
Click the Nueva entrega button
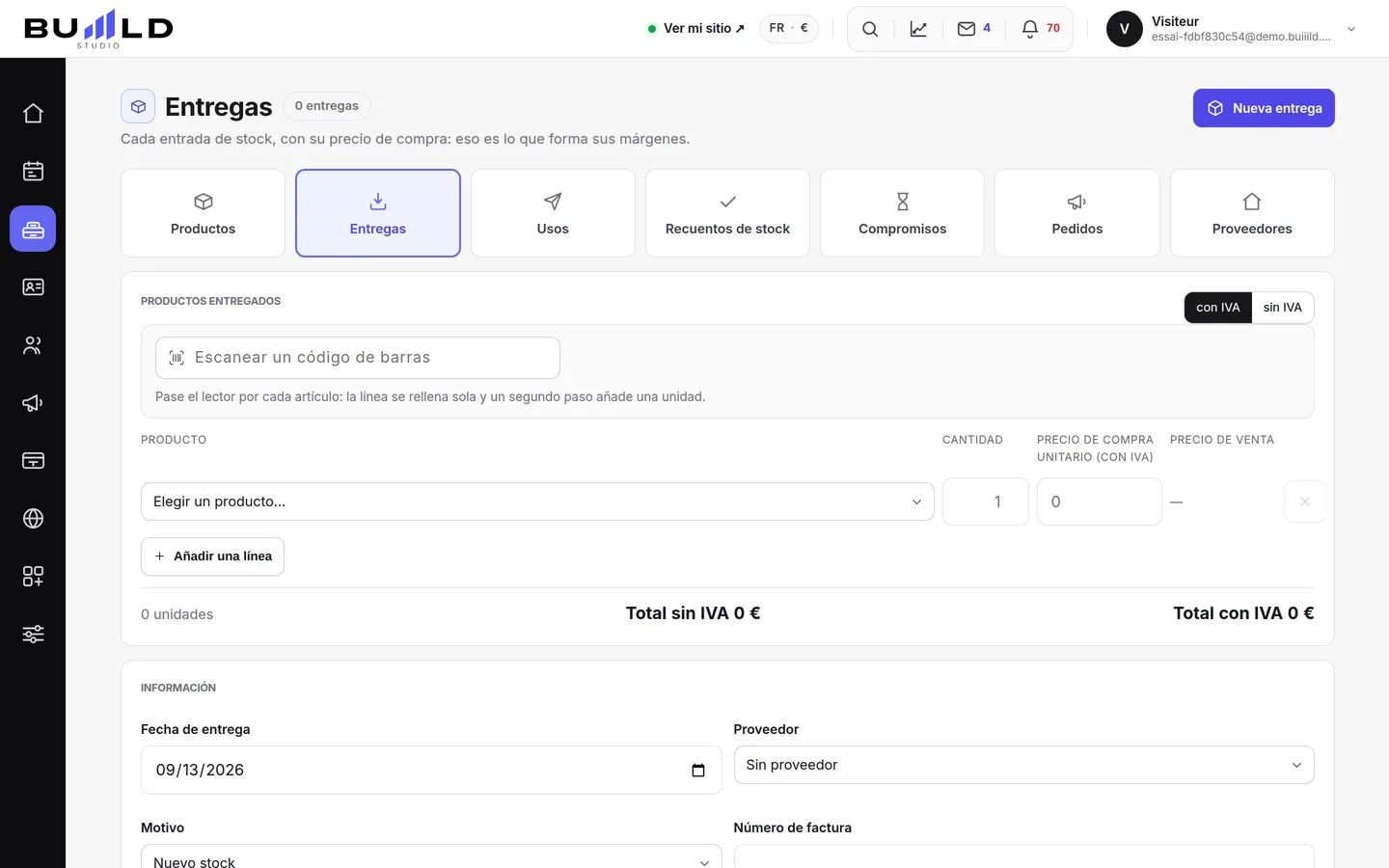point(1264,108)
